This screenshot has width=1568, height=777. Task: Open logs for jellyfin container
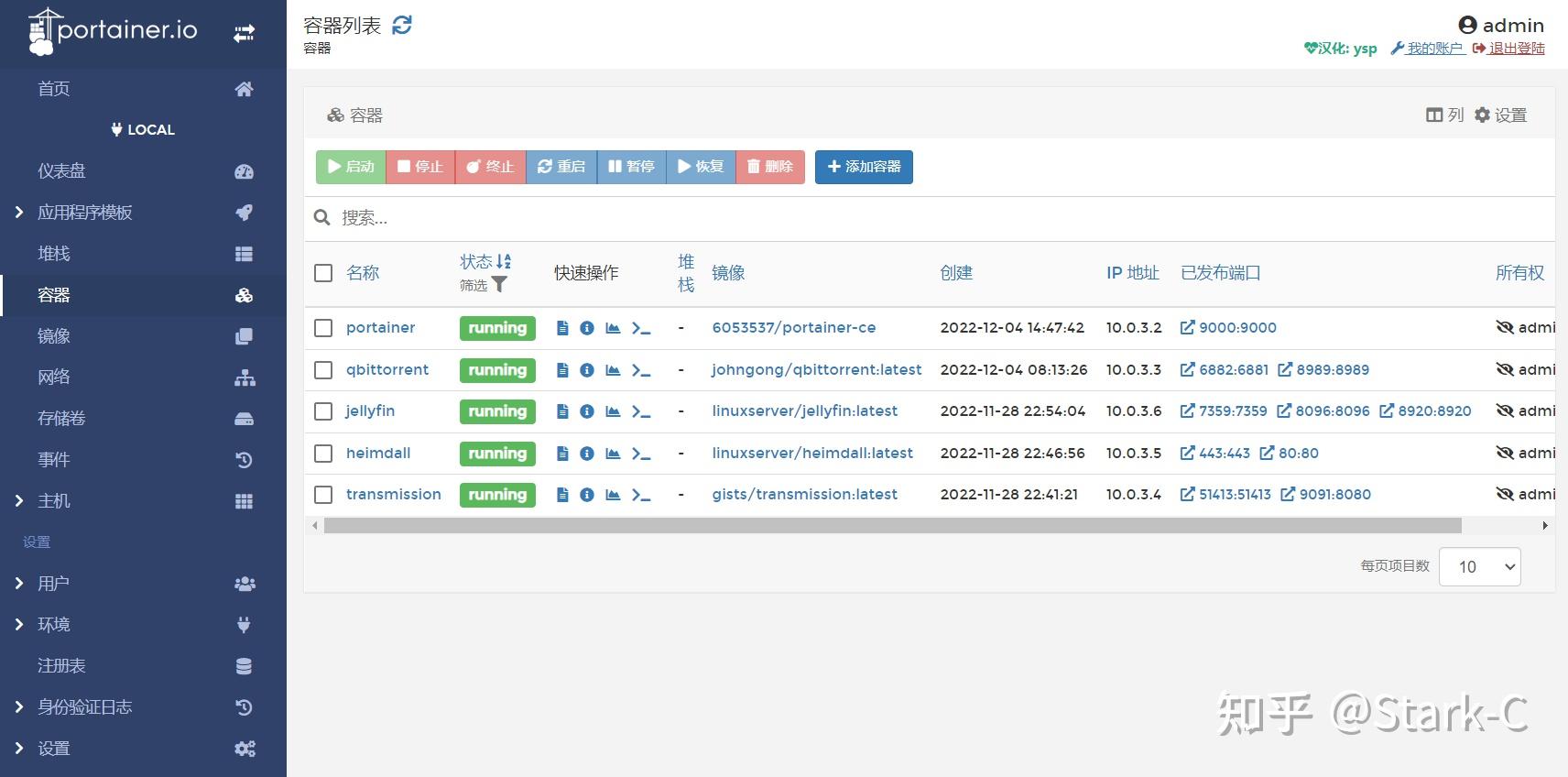[x=562, y=411]
